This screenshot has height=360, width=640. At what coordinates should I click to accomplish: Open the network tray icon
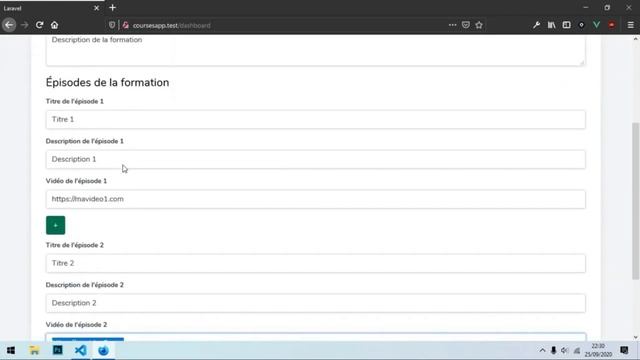(577, 351)
